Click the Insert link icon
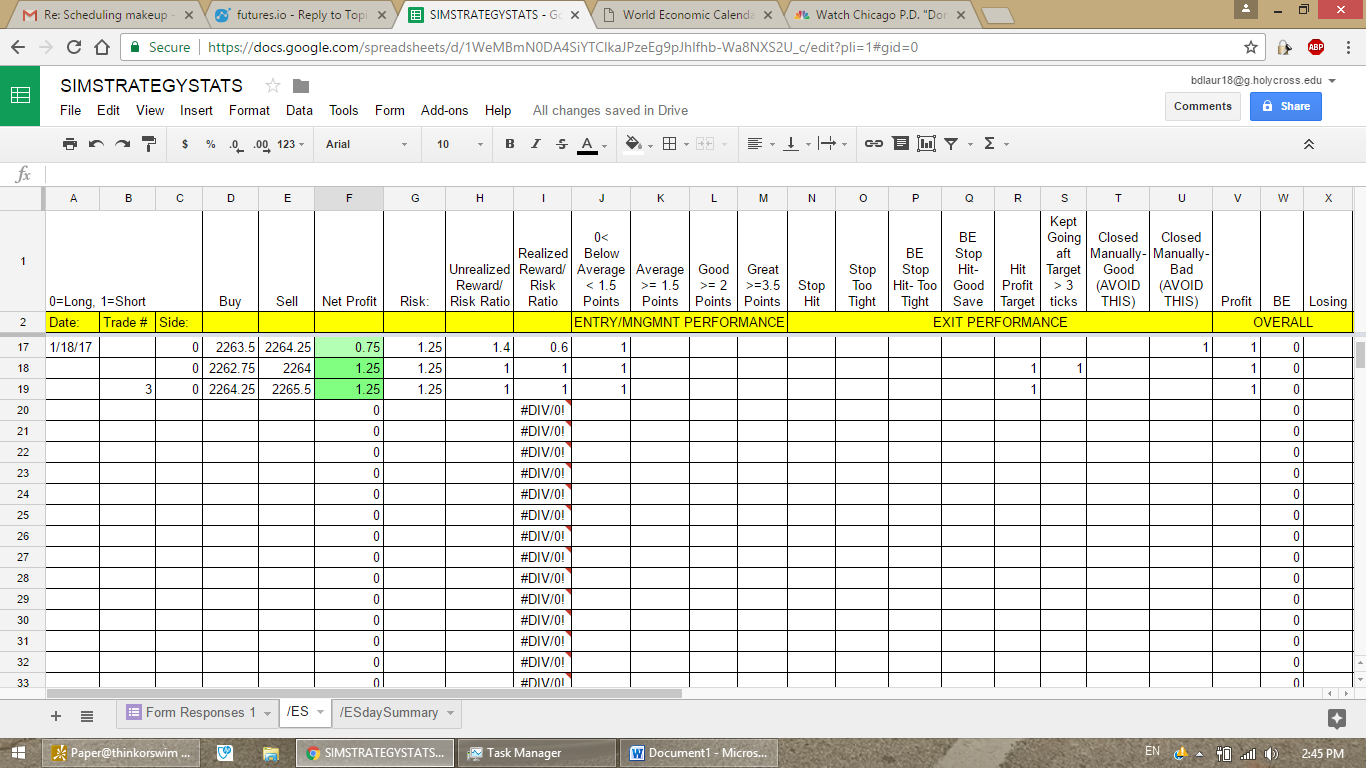Screen dimensions: 1366x768 [x=874, y=144]
